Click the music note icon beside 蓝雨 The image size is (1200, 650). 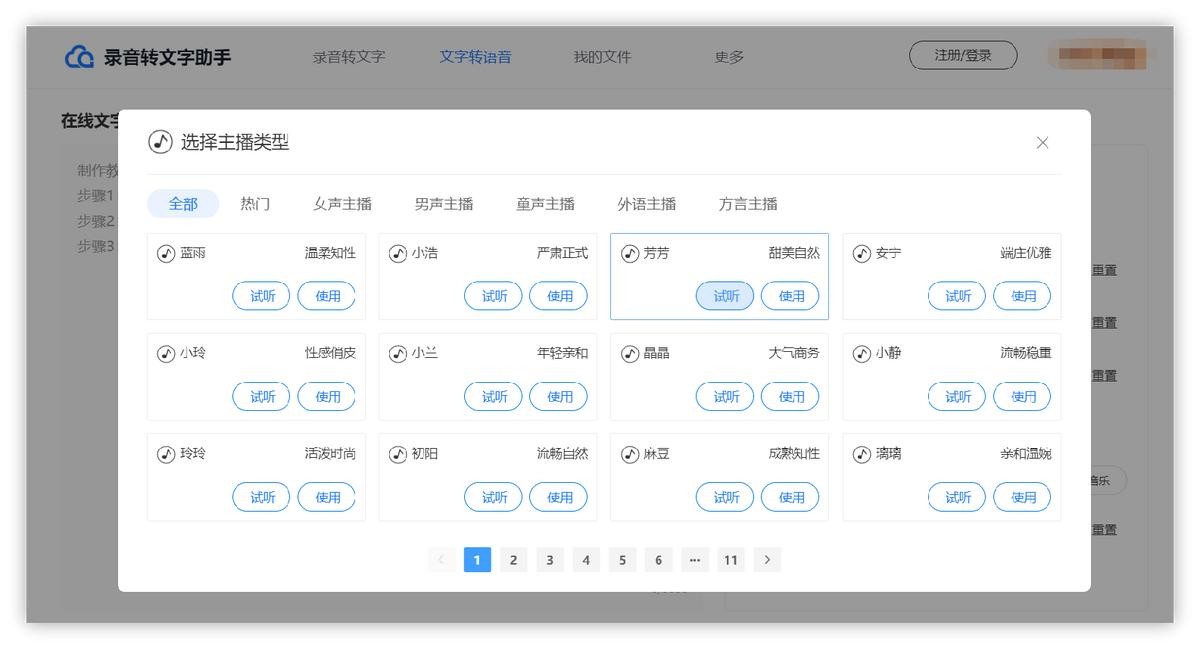[166, 254]
